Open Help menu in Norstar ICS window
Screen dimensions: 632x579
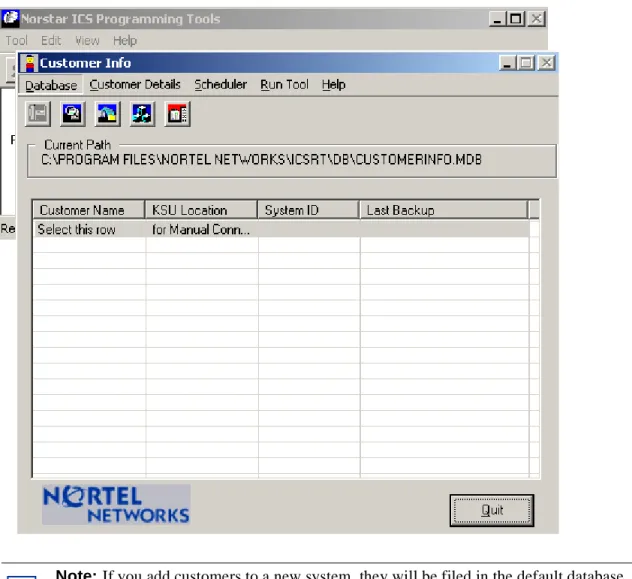point(125,41)
